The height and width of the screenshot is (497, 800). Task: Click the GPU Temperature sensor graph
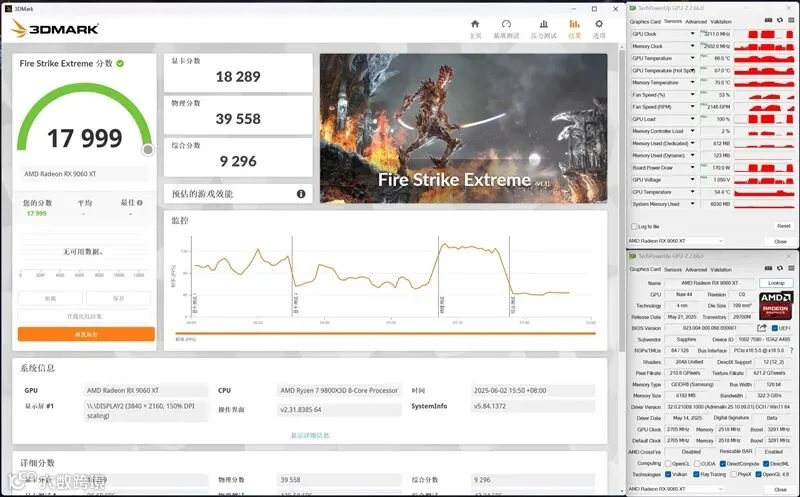(x=764, y=58)
